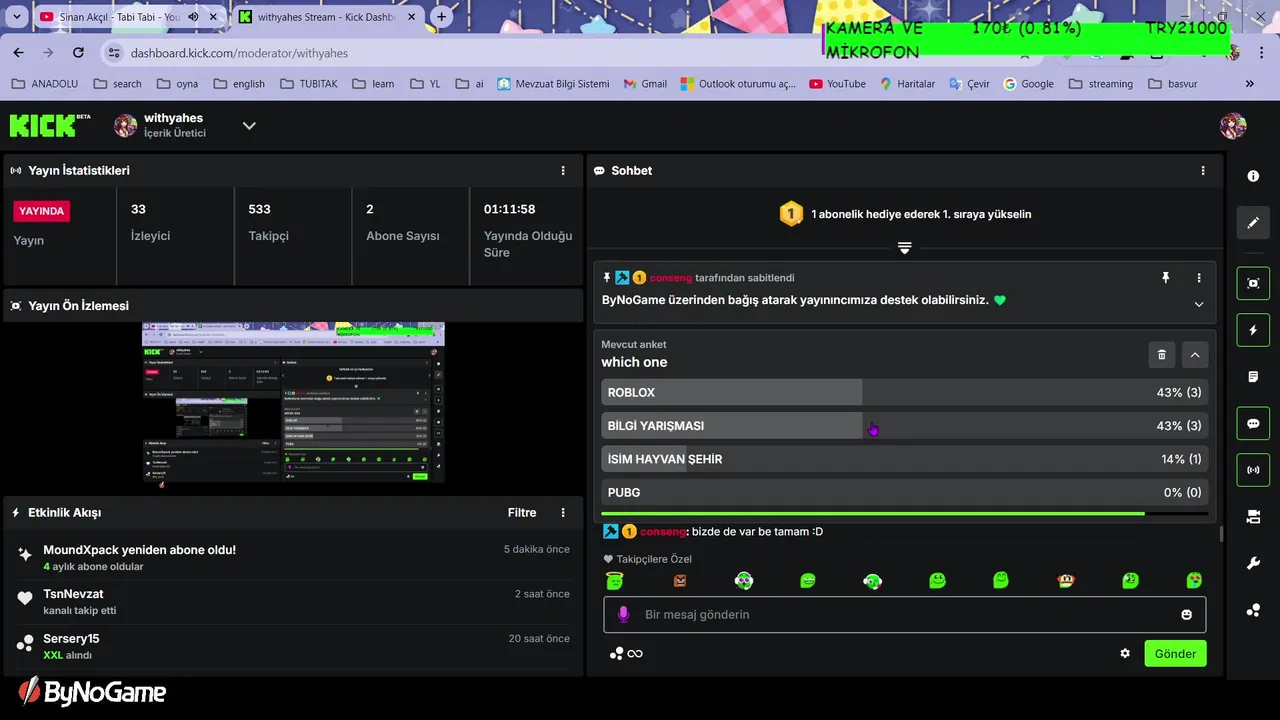Click the Gönder send button
The height and width of the screenshot is (720, 1280).
(x=1175, y=654)
